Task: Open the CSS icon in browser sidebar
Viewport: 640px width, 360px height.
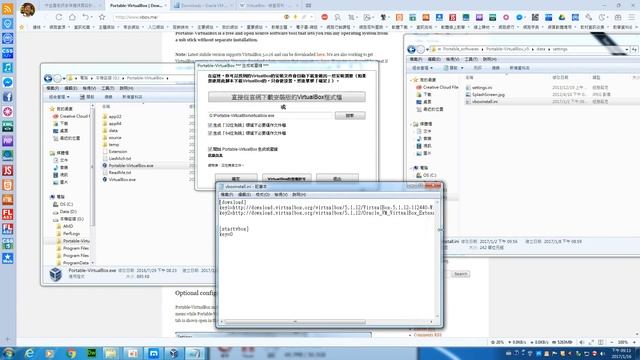Action: click(7, 53)
